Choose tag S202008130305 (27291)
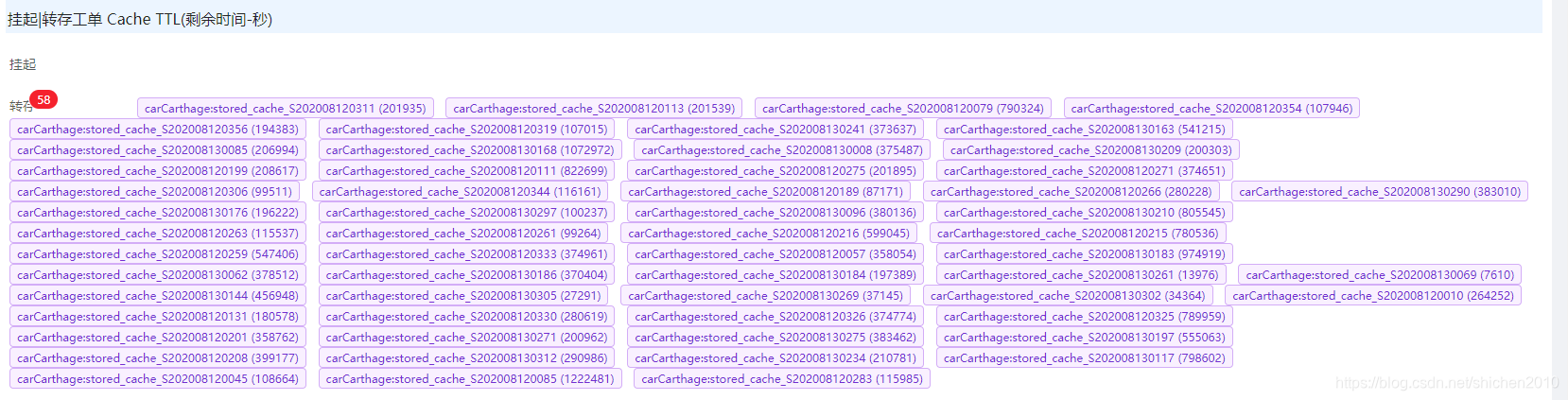 [x=463, y=296]
